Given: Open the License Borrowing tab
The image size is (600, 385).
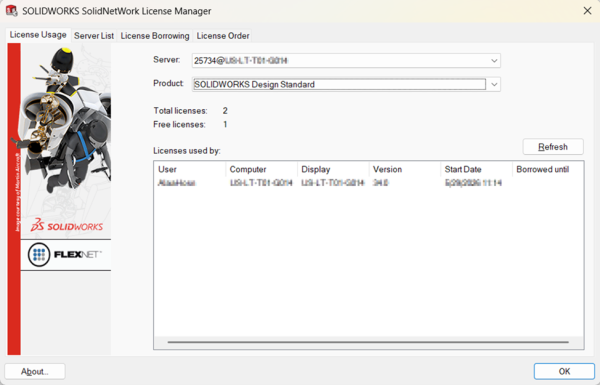Looking at the screenshot, I should pos(155,36).
